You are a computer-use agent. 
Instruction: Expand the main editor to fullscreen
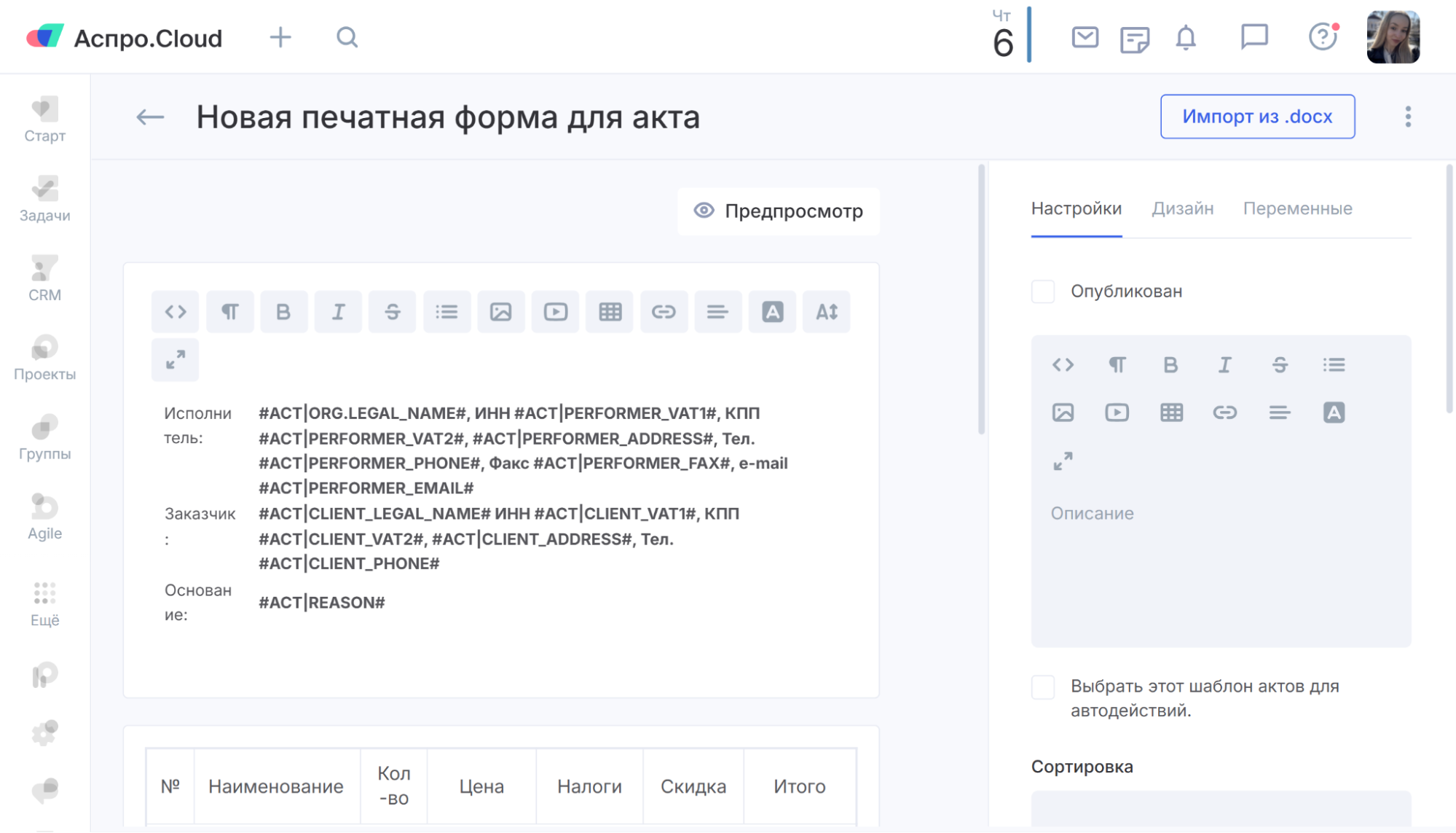pyautogui.click(x=176, y=360)
